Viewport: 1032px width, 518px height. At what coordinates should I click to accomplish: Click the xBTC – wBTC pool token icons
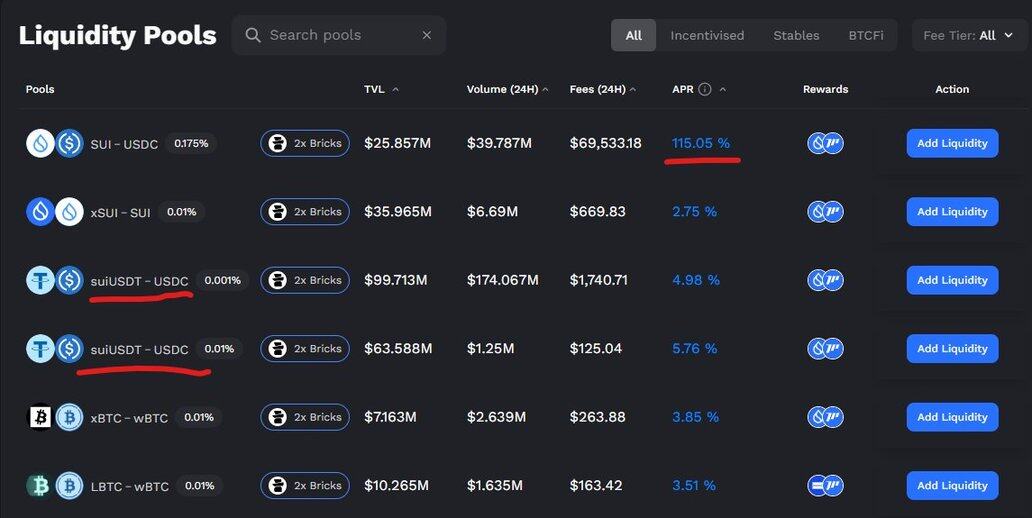54,417
